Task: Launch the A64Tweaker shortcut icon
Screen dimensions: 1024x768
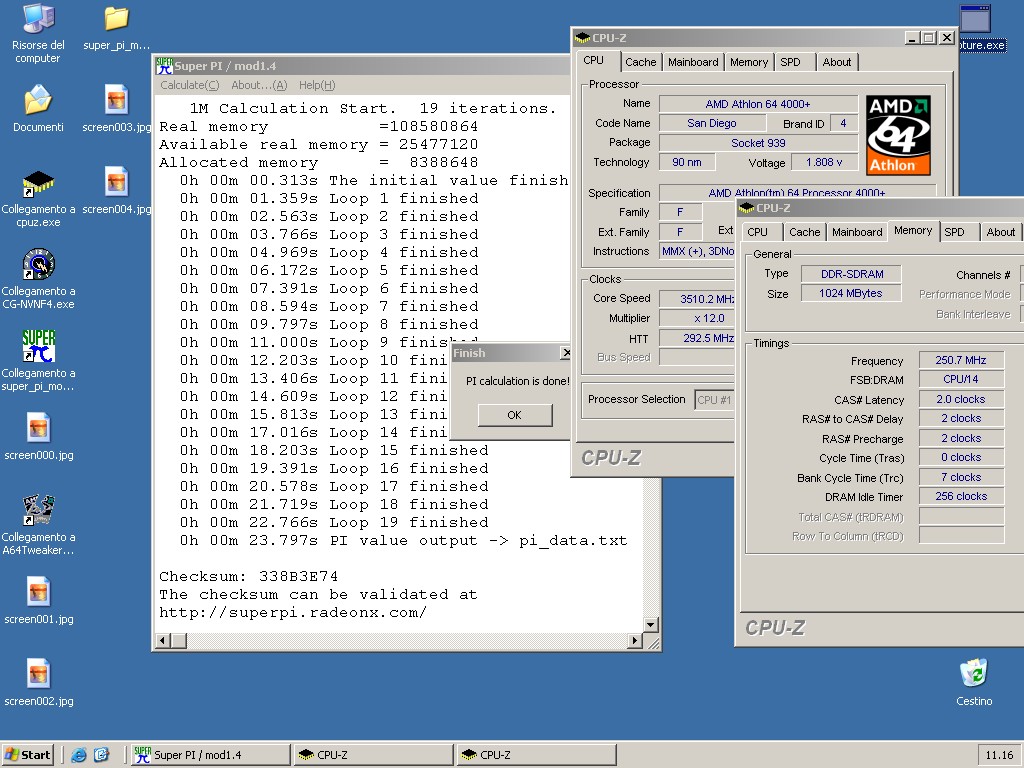Action: coord(39,510)
